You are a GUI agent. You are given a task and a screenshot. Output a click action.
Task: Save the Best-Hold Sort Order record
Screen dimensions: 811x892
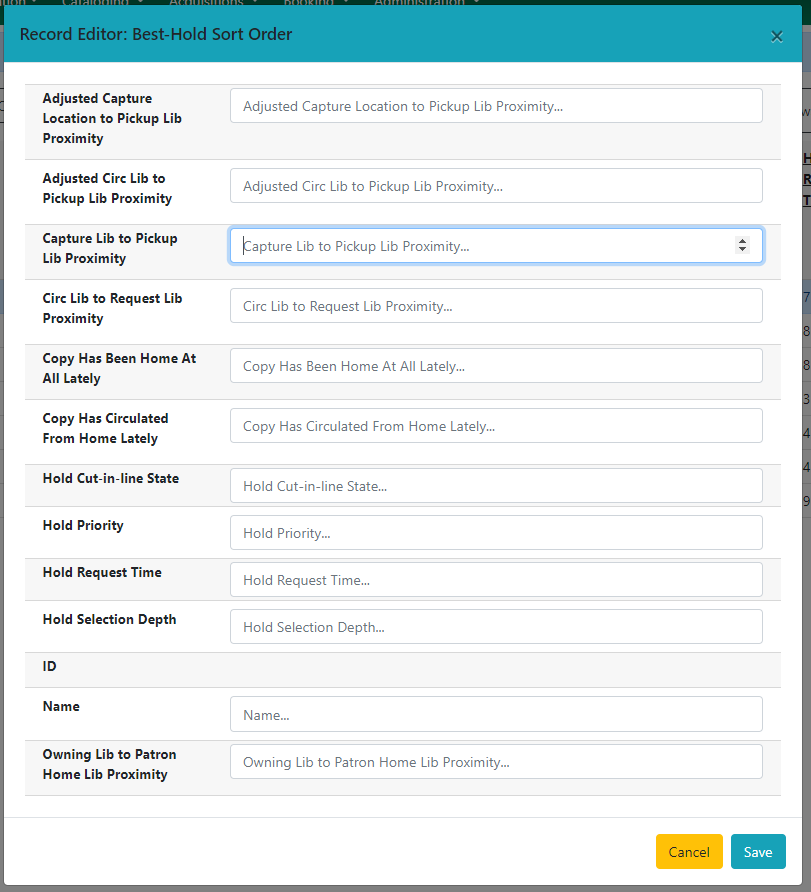(x=758, y=851)
